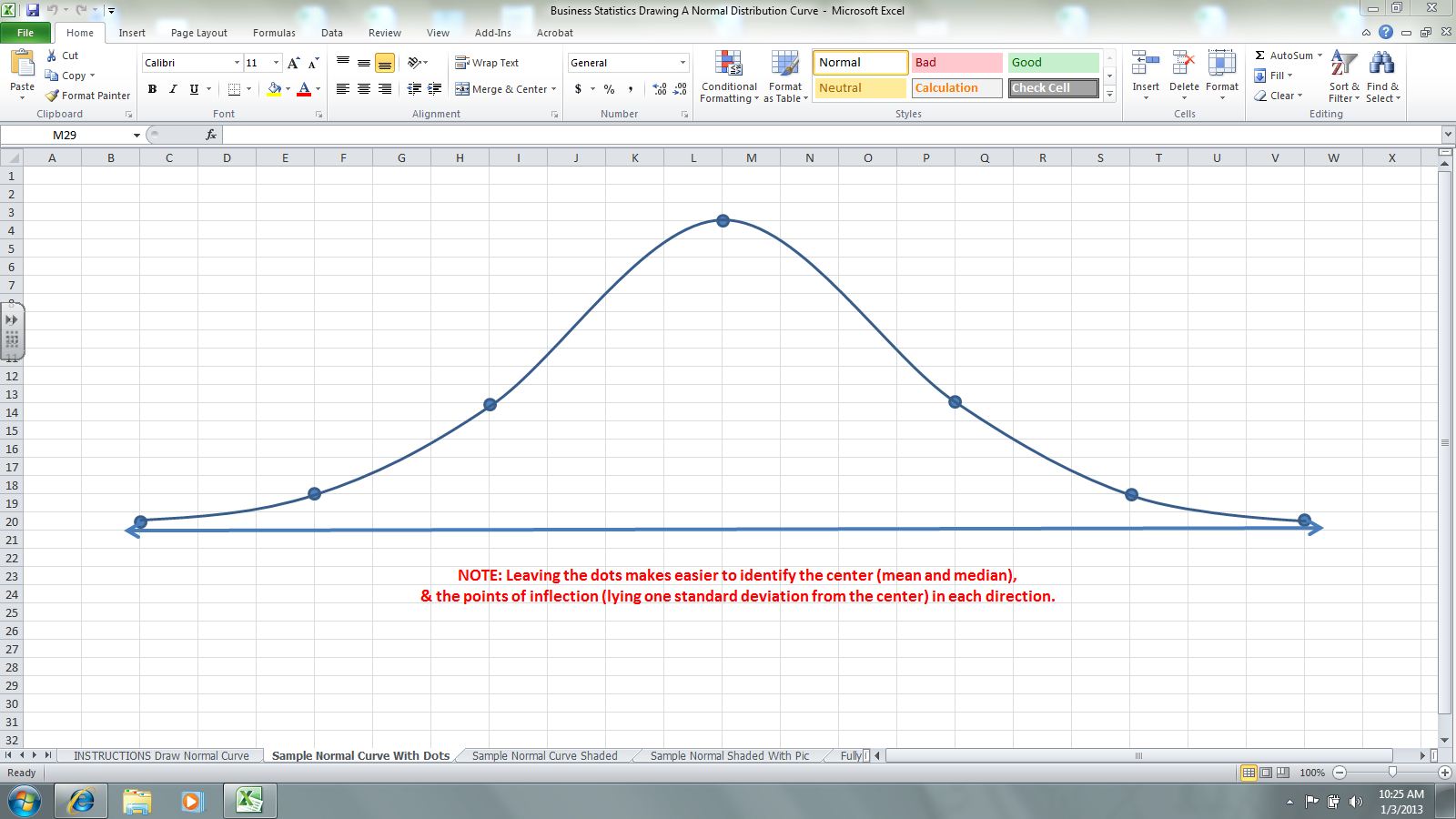Click the Percent Style icon
The image size is (1456, 819).
[609, 89]
